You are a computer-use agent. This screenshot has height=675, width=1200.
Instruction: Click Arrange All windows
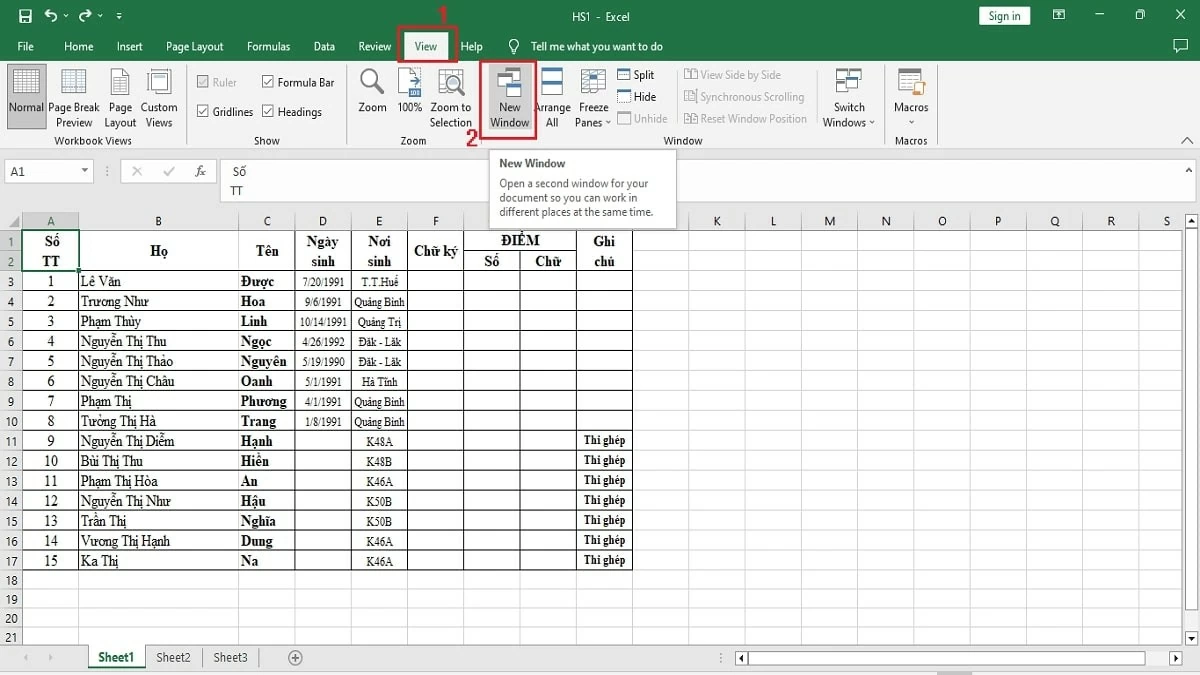552,96
